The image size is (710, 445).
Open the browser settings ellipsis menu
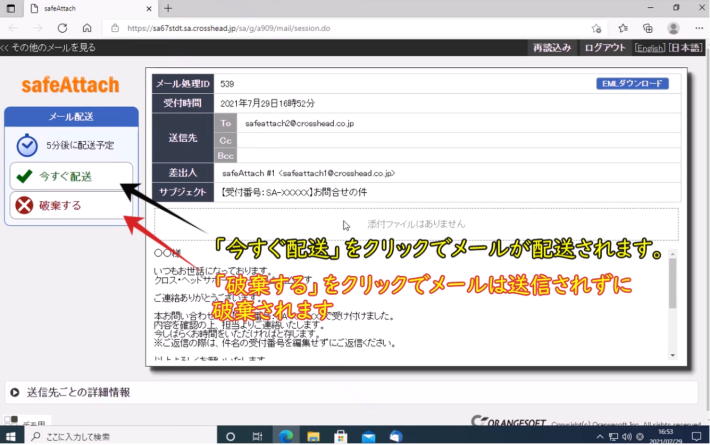tap(699, 28)
